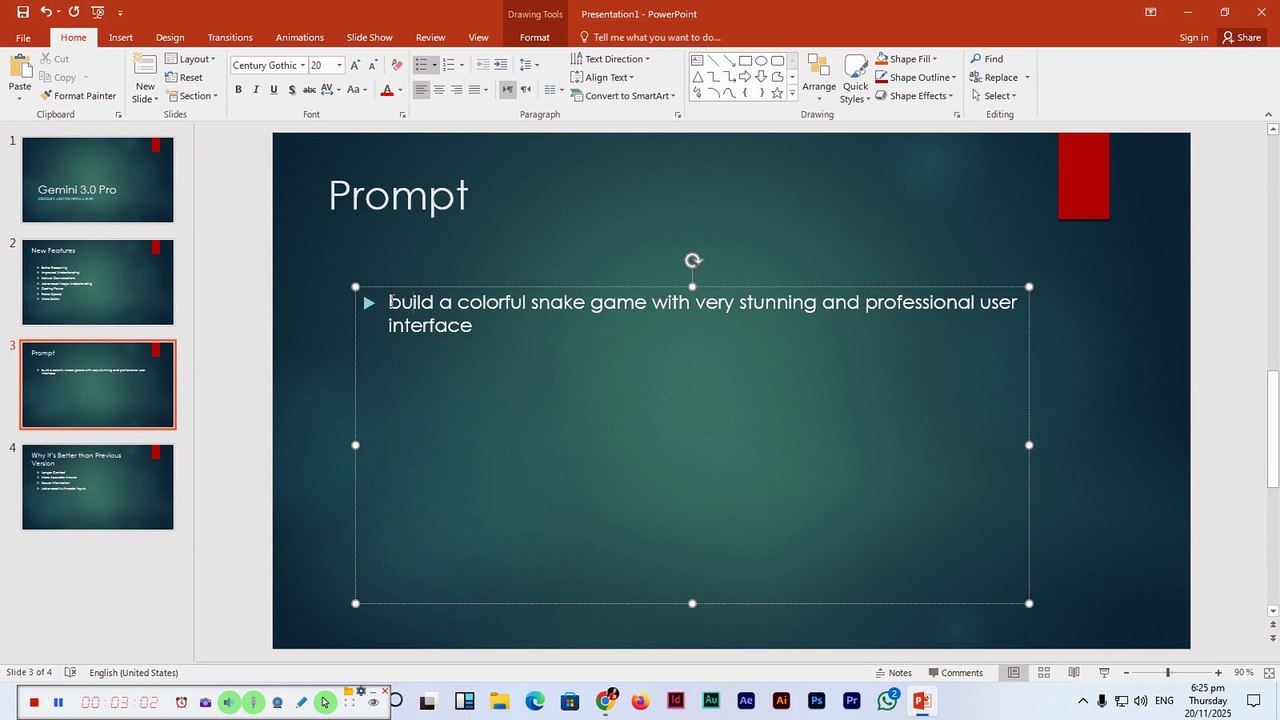Toggle Italic formatting
This screenshot has height=720, width=1280.
[256, 90]
